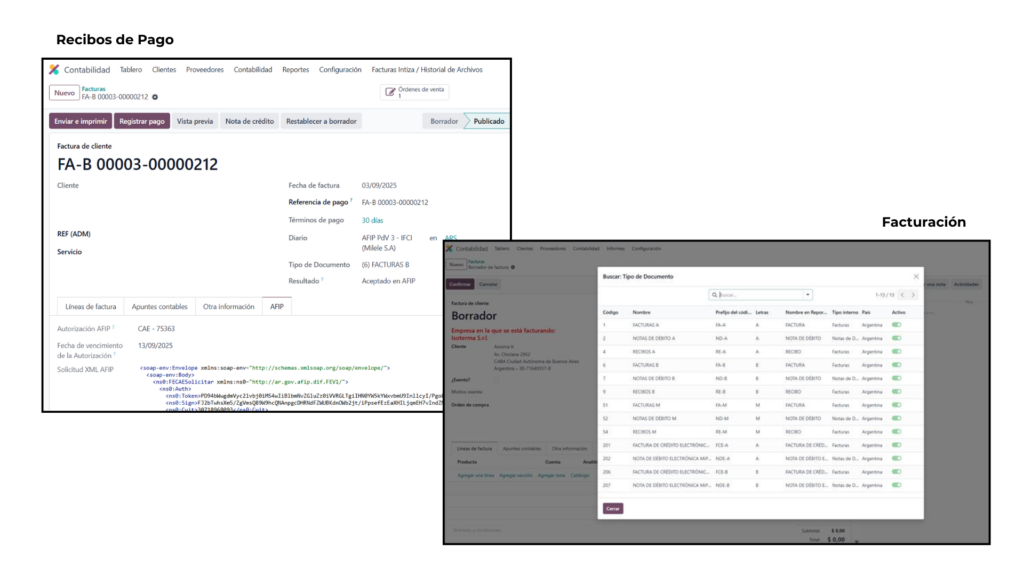
Task: Click the Publicado status bar stage
Action: pos(488,121)
